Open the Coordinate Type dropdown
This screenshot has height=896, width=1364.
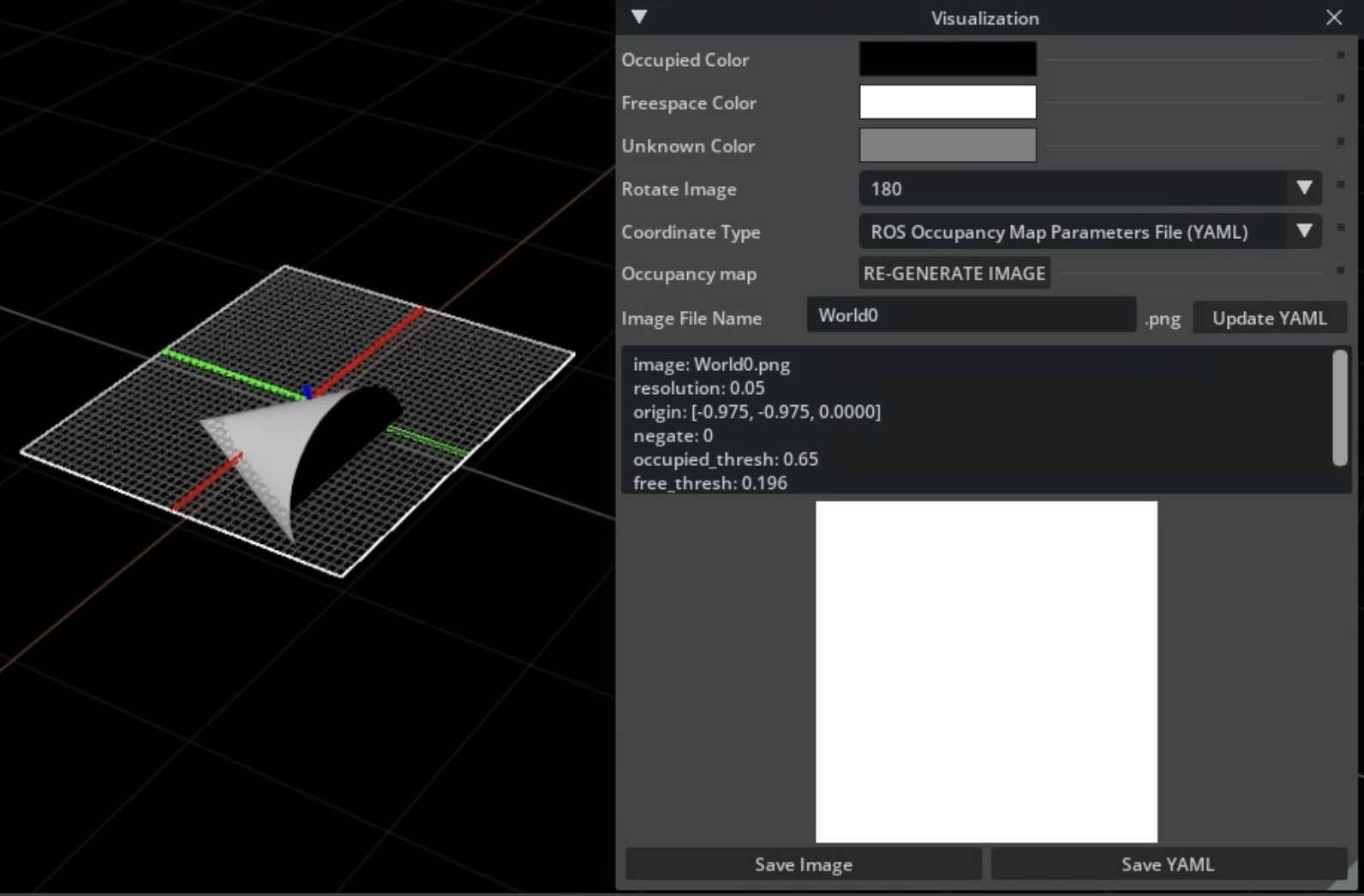tap(1090, 231)
